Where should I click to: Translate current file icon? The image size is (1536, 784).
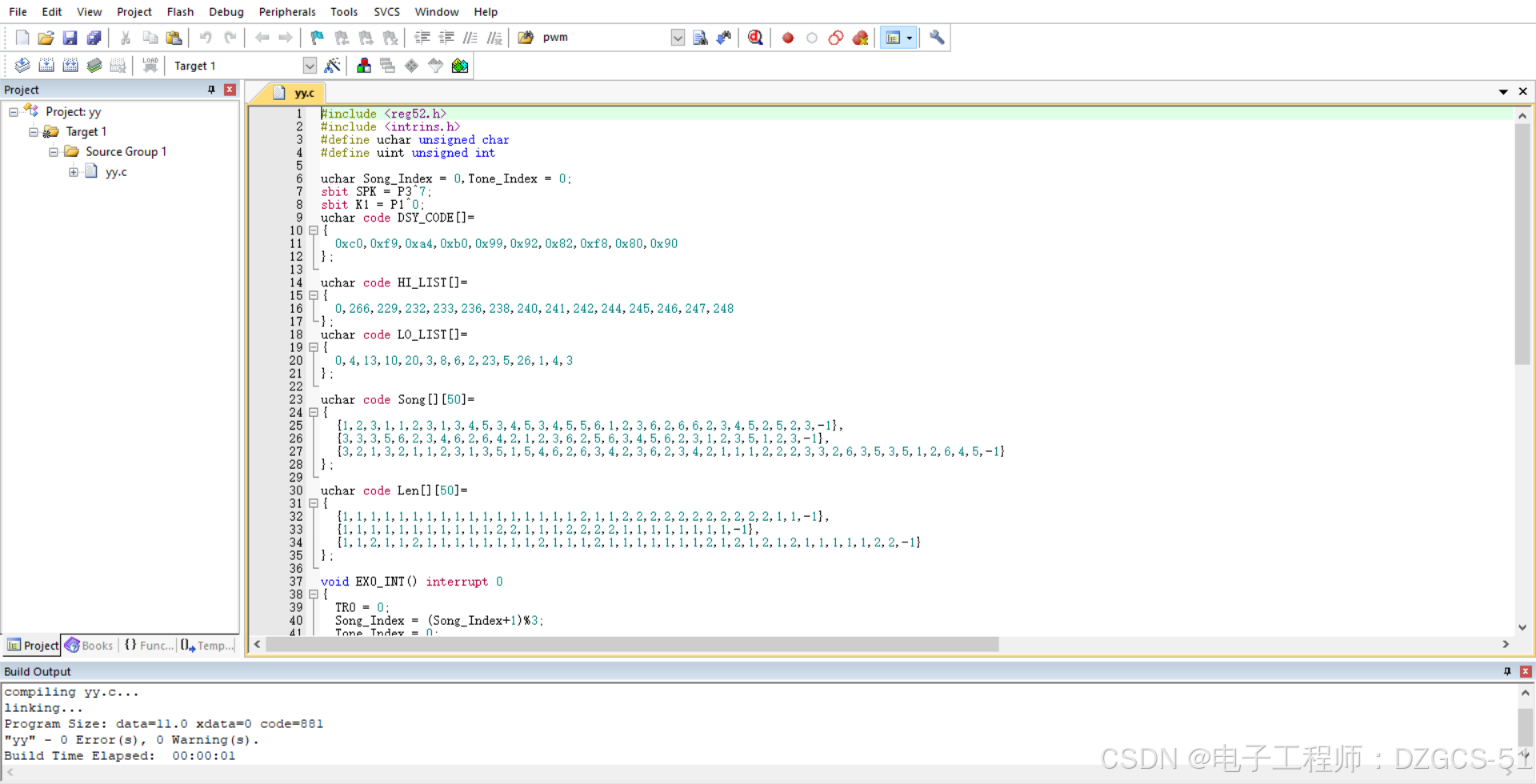point(22,66)
